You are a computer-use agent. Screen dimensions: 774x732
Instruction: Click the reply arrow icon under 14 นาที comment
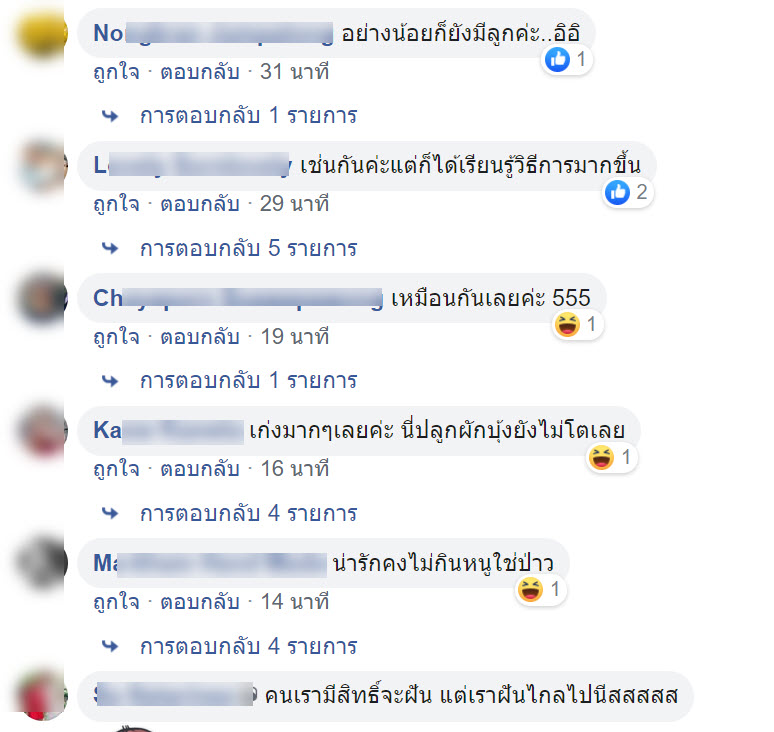[110, 646]
